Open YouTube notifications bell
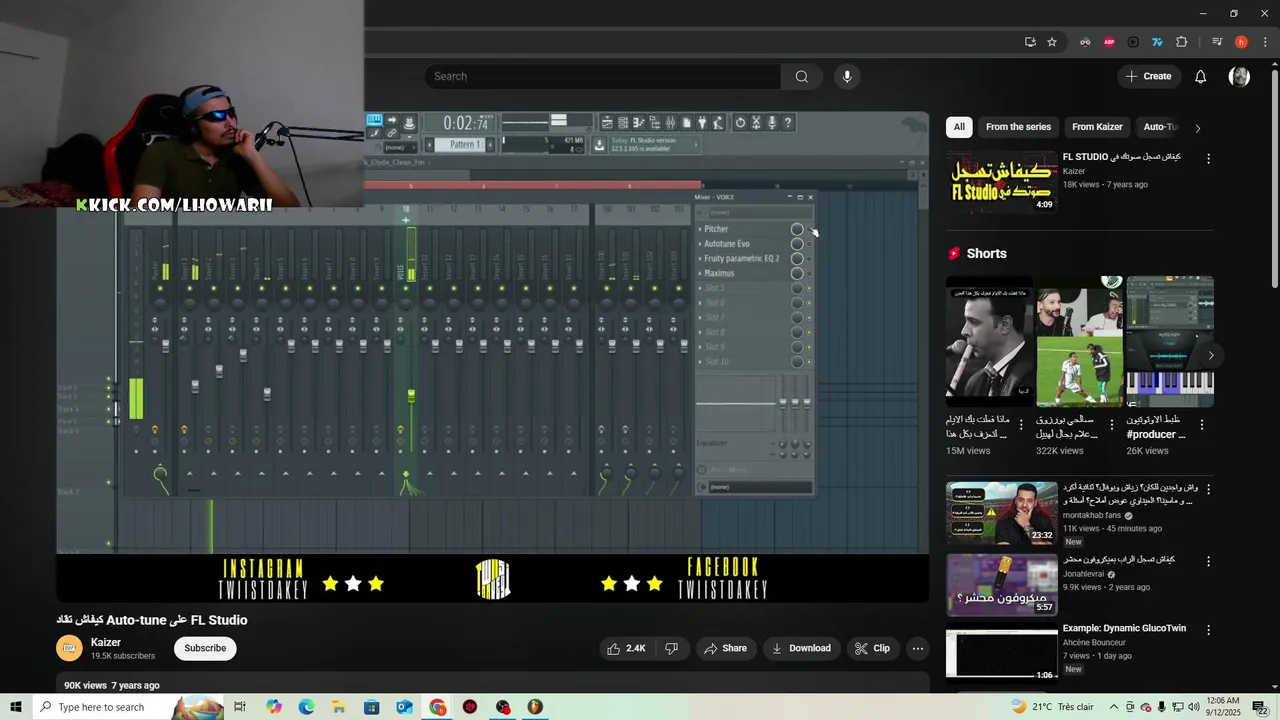The image size is (1280, 720). coord(1201,76)
